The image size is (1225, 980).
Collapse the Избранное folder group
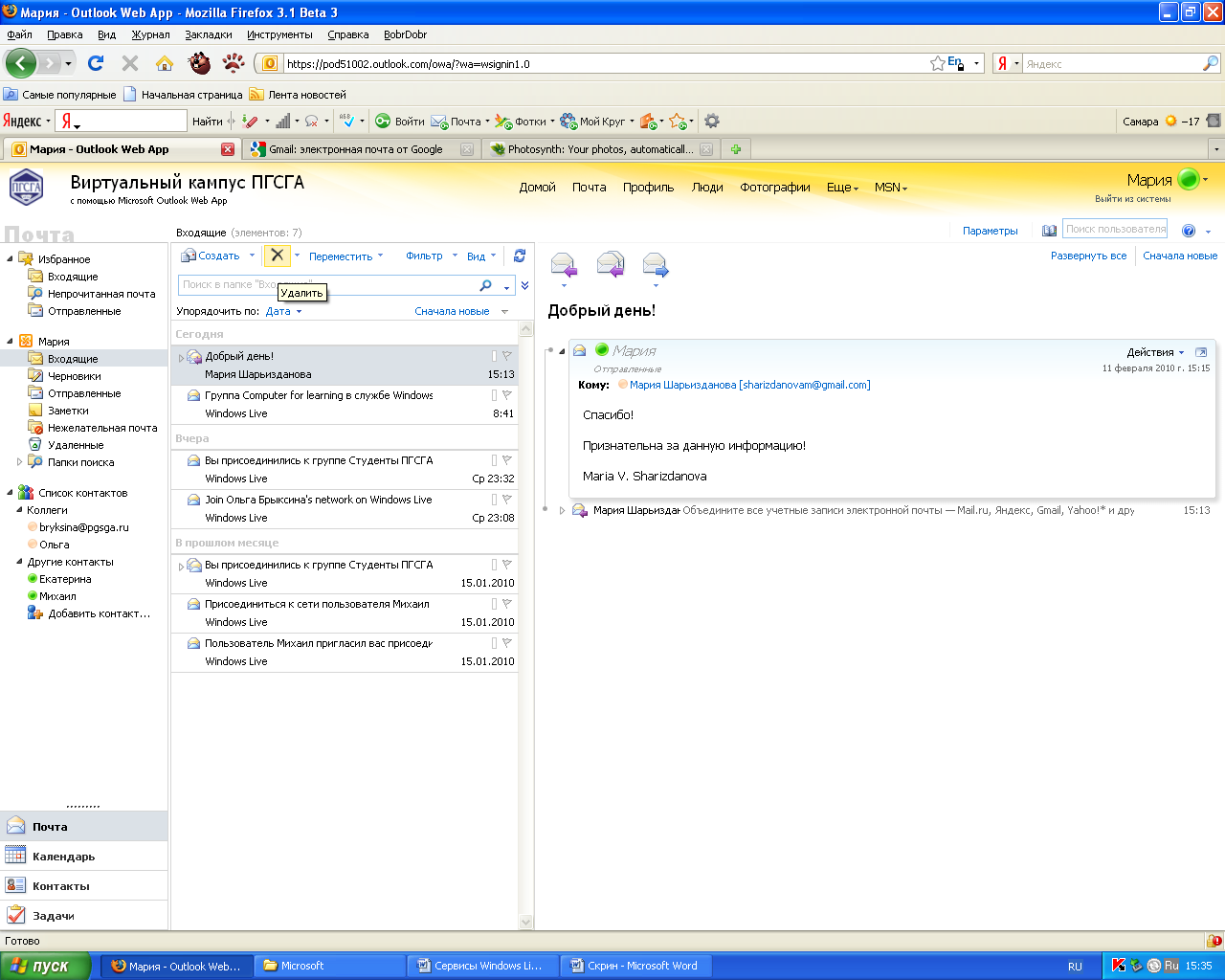coord(10,258)
